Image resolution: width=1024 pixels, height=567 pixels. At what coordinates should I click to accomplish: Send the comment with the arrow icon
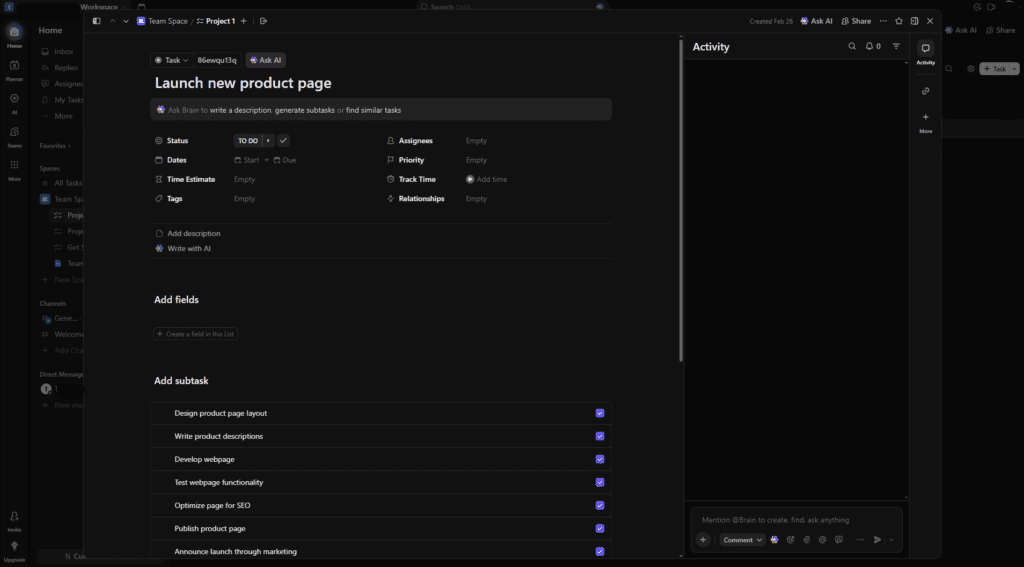pos(878,540)
